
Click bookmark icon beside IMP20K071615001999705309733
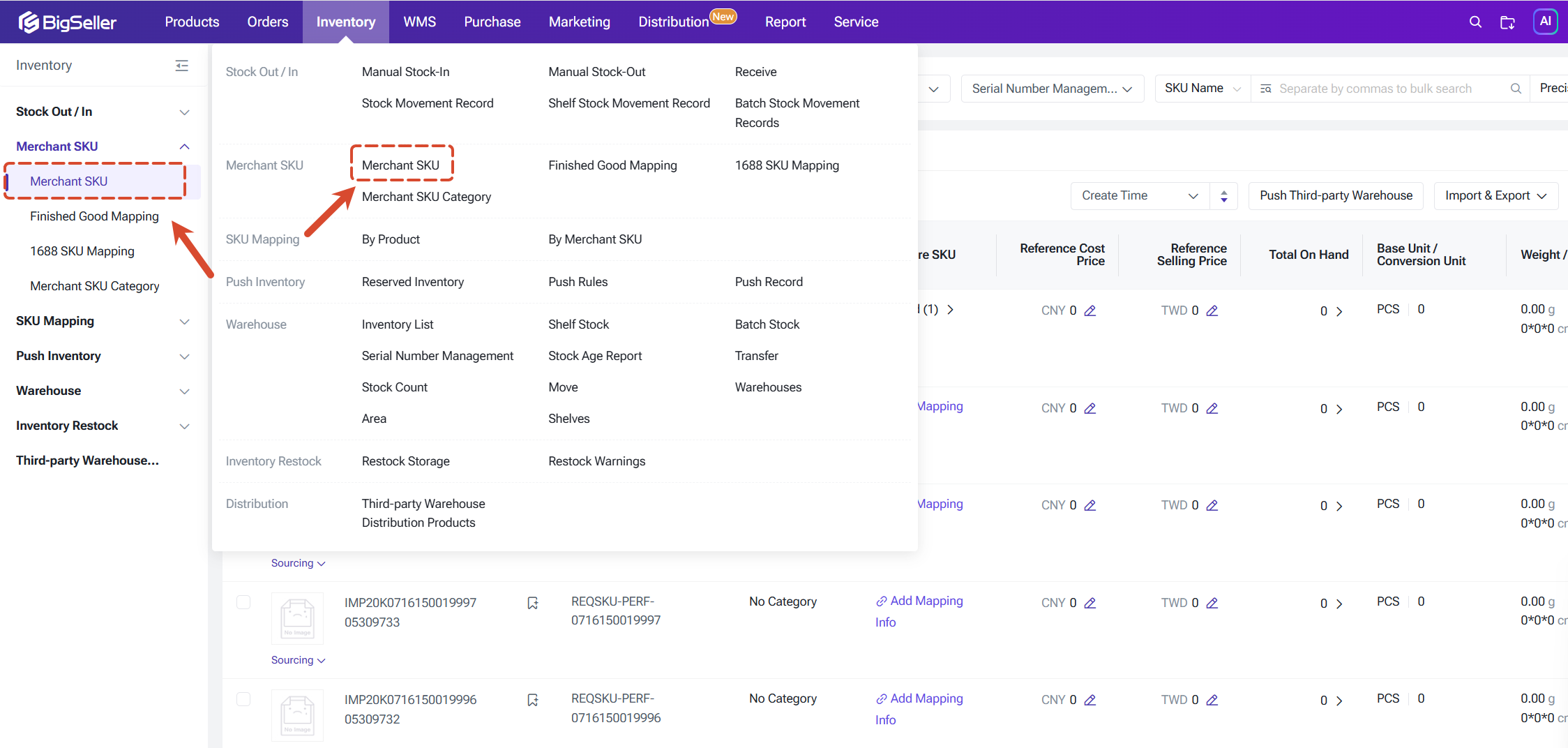tap(533, 603)
